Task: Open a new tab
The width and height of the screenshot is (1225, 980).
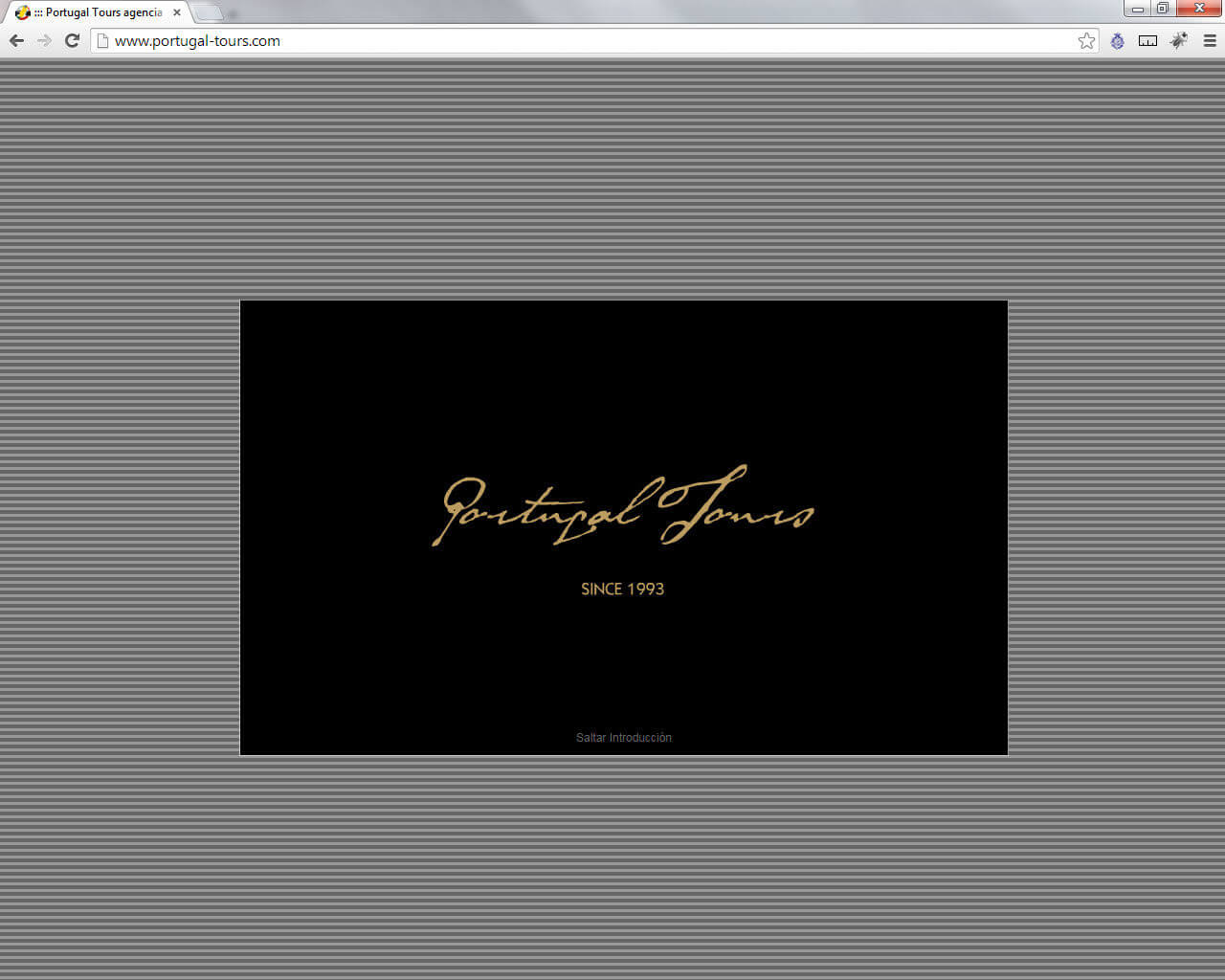Action: pos(209,13)
